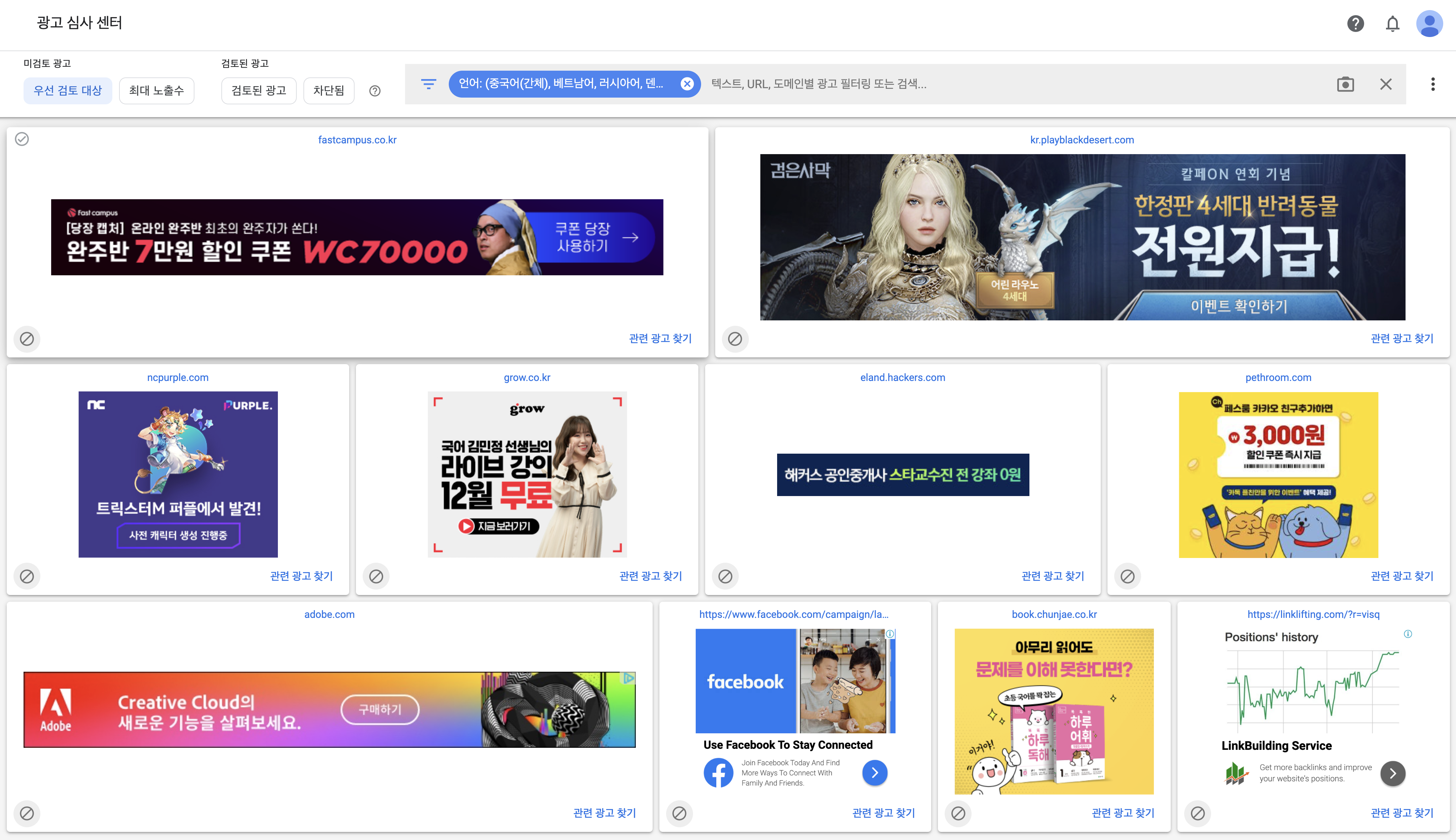
Task: Open the user account avatar
Action: [1429, 24]
